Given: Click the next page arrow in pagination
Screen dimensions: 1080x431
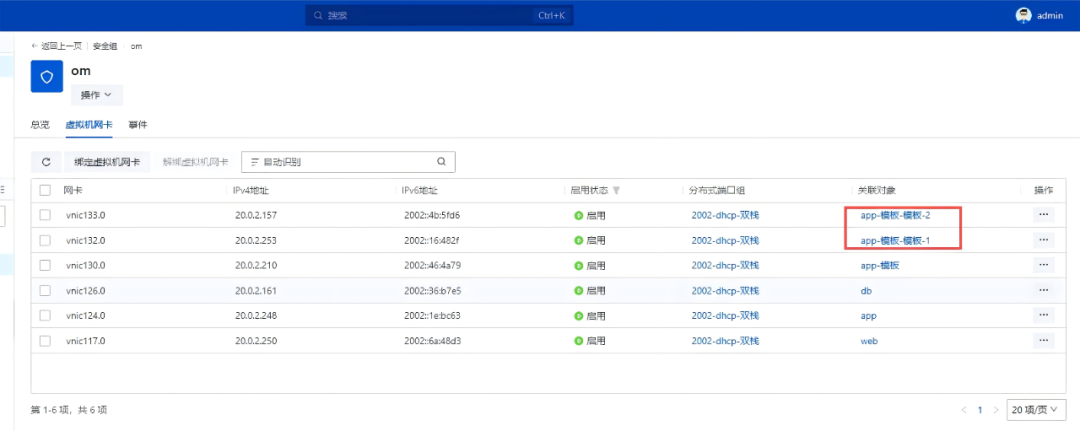Looking at the screenshot, I should (995, 410).
